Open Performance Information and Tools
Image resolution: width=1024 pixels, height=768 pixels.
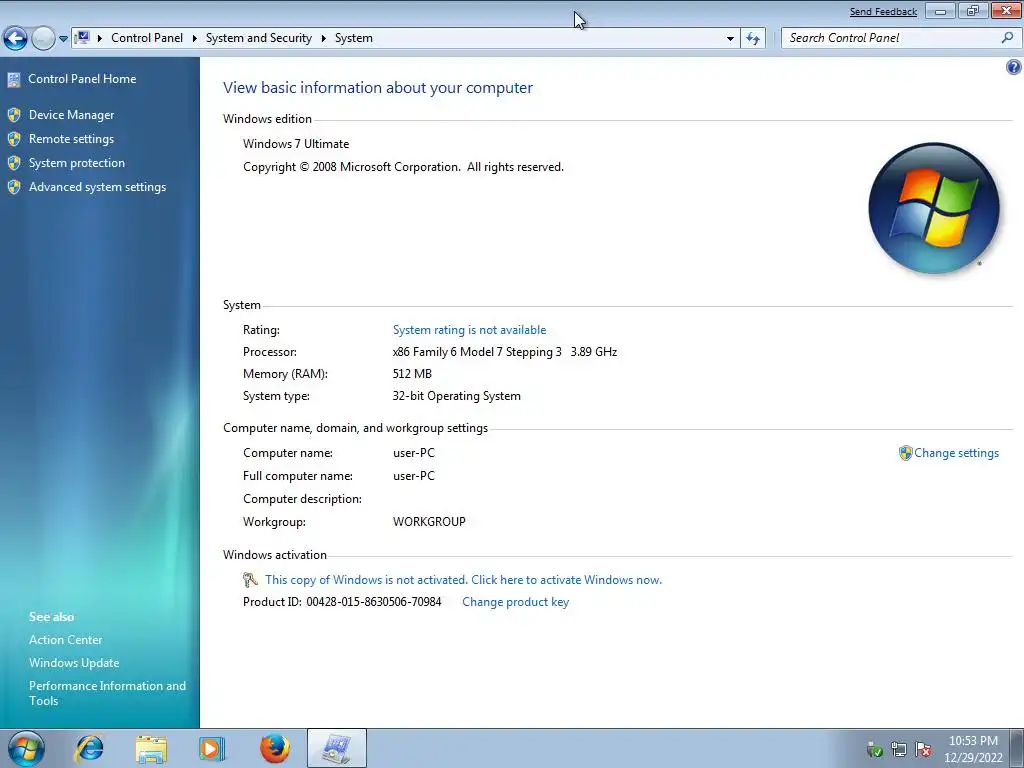[107, 693]
